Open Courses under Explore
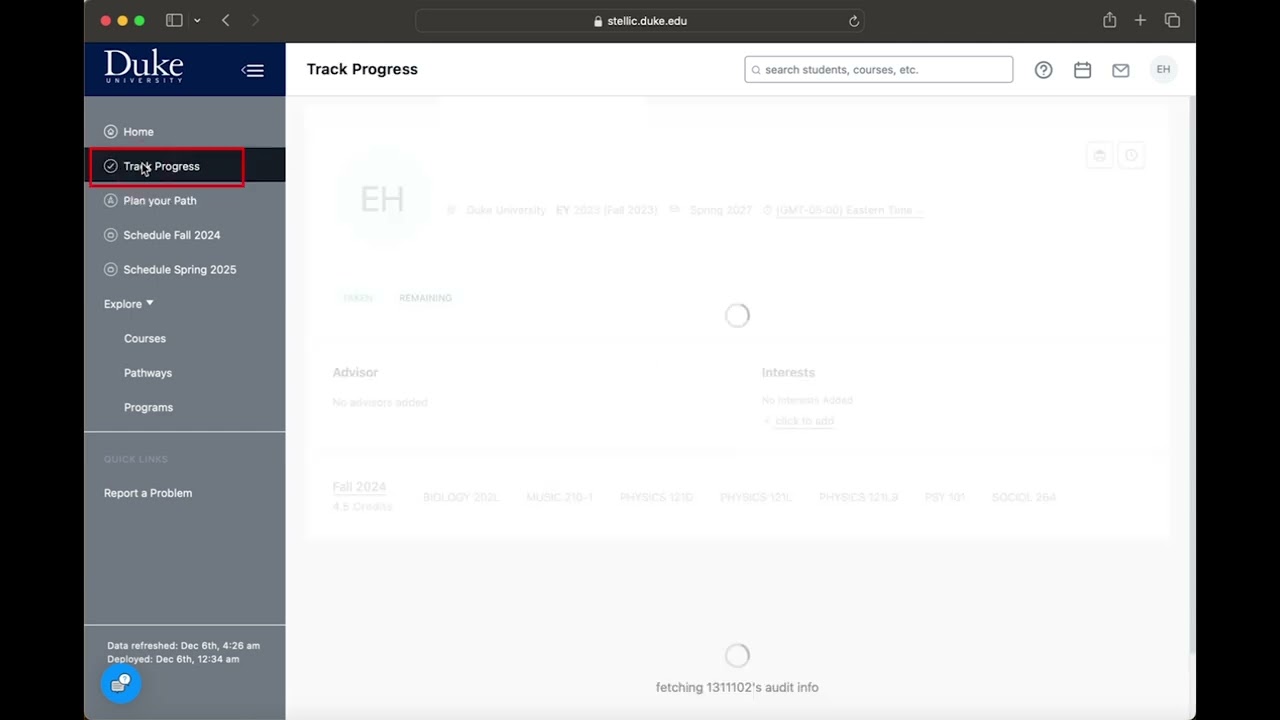The image size is (1280, 720). [x=145, y=339]
